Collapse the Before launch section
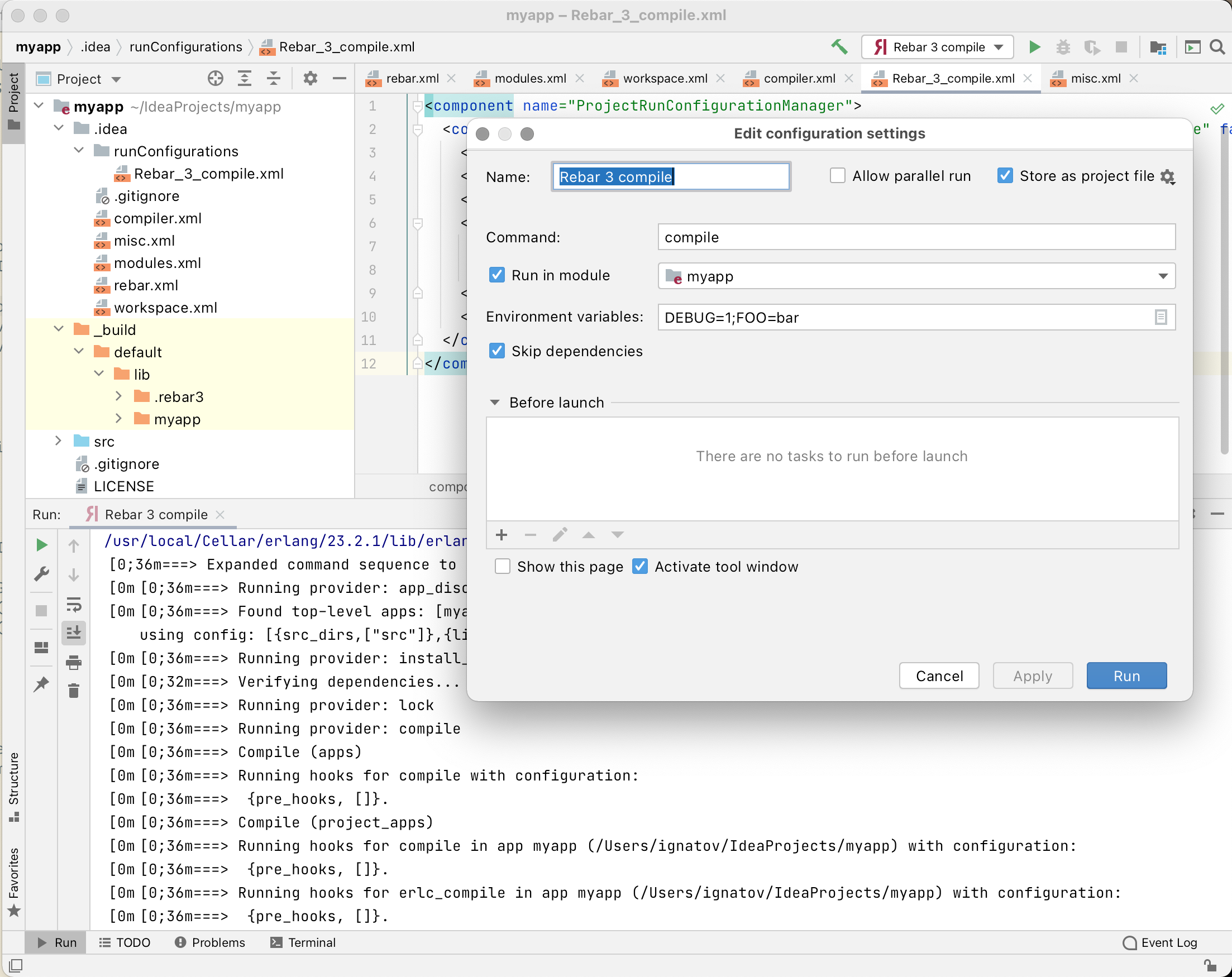The image size is (1232, 977). click(x=495, y=402)
